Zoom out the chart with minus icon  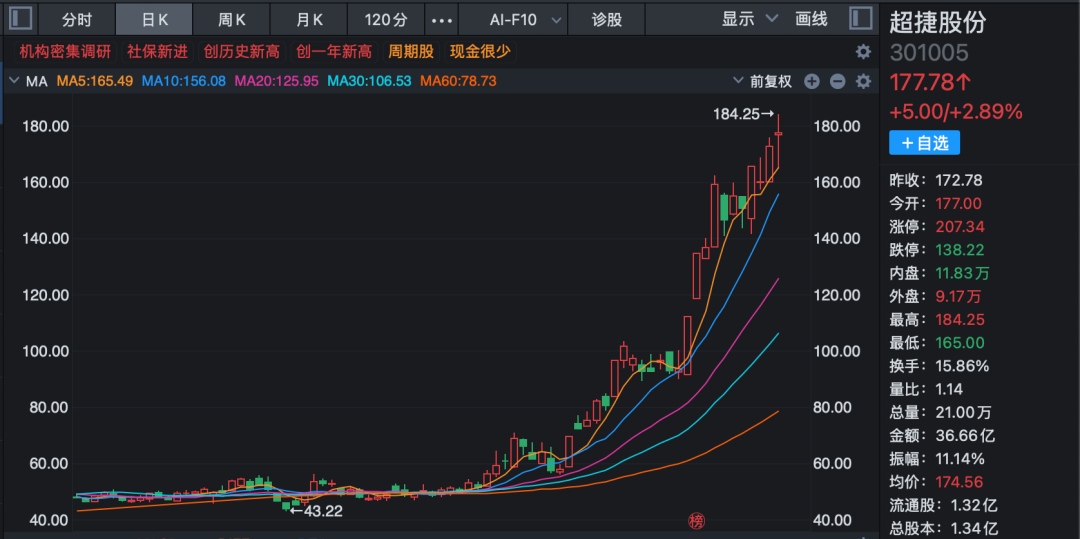click(837, 82)
